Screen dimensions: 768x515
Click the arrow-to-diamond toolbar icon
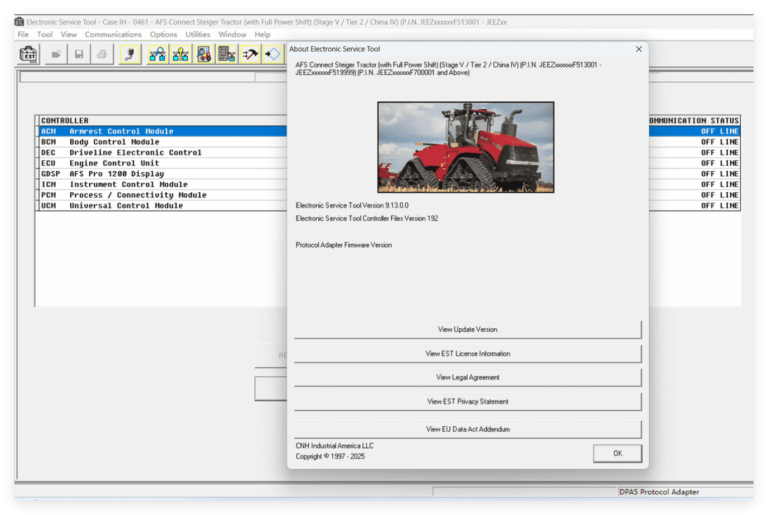click(x=273, y=54)
